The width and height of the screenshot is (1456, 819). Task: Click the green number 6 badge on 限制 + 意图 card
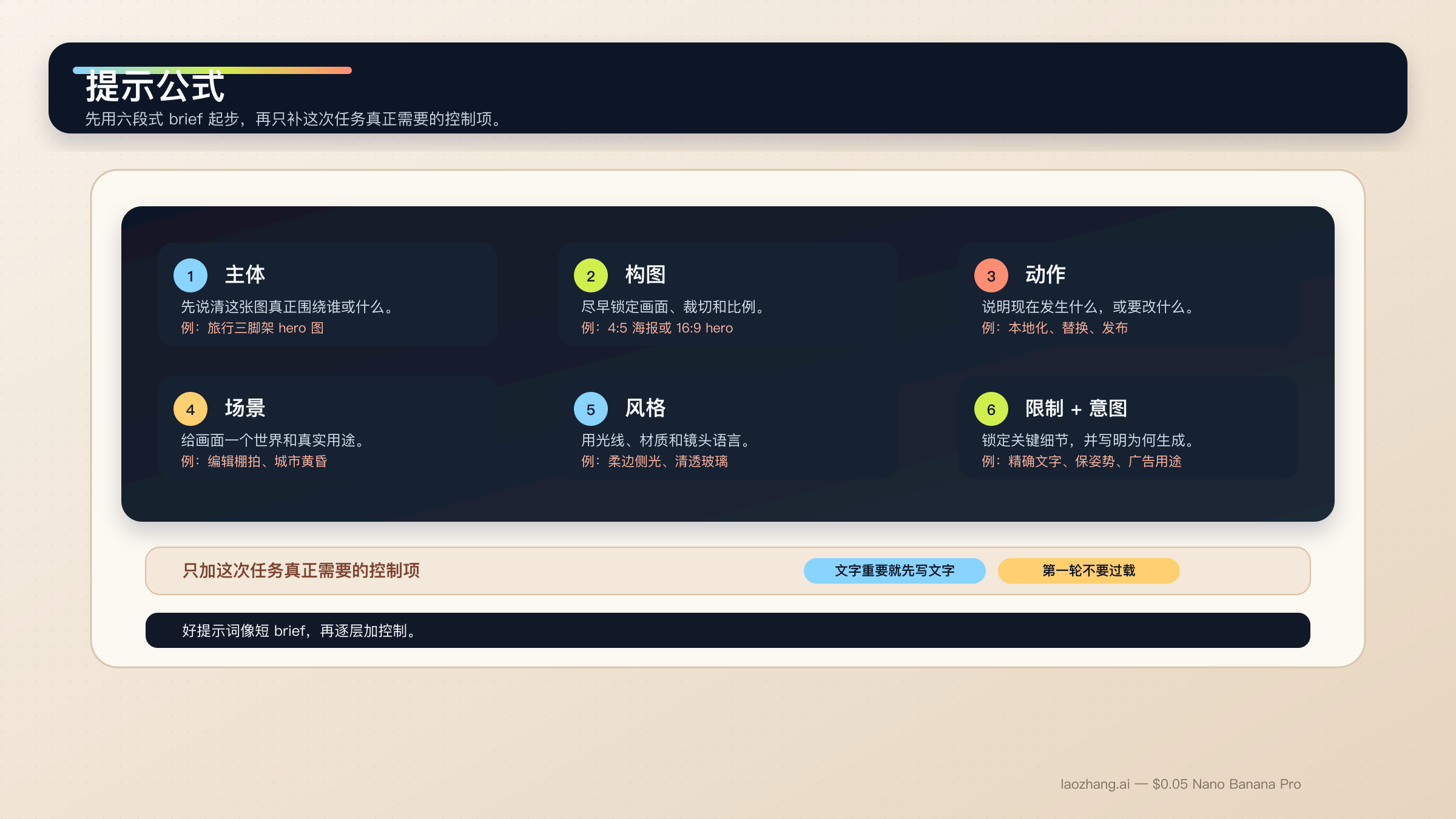991,409
